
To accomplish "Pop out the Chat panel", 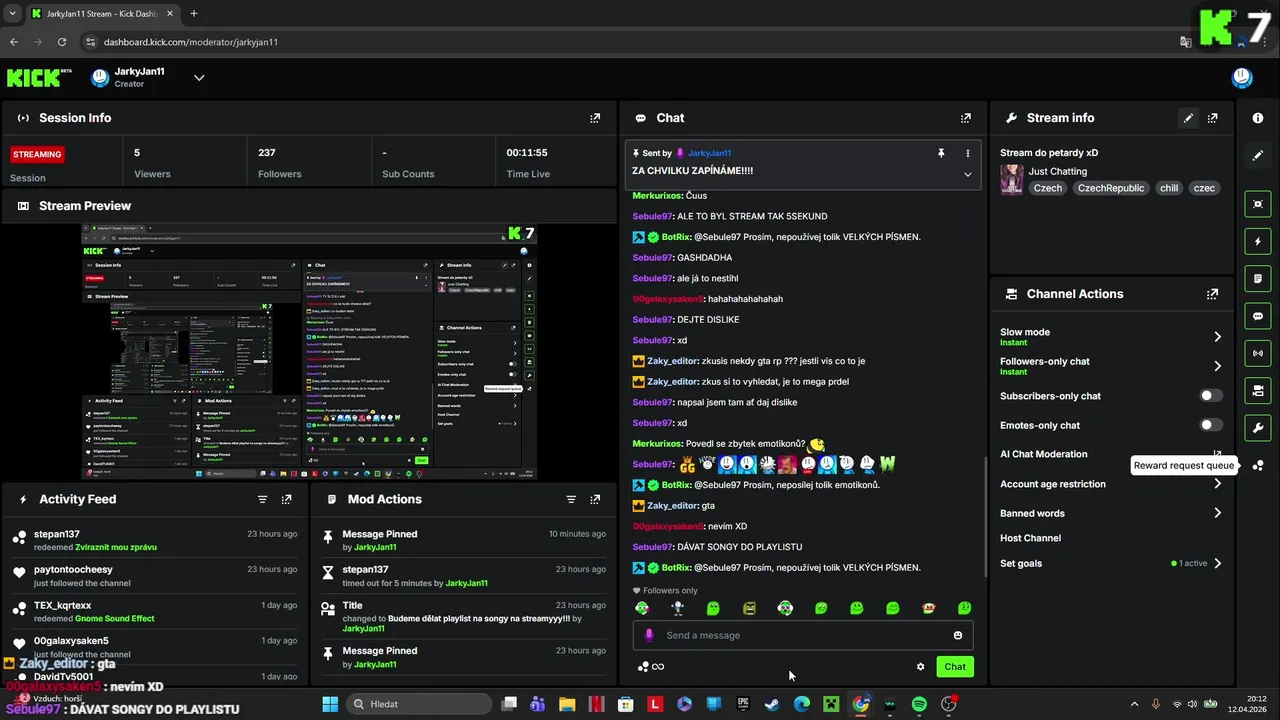I will click(x=965, y=118).
